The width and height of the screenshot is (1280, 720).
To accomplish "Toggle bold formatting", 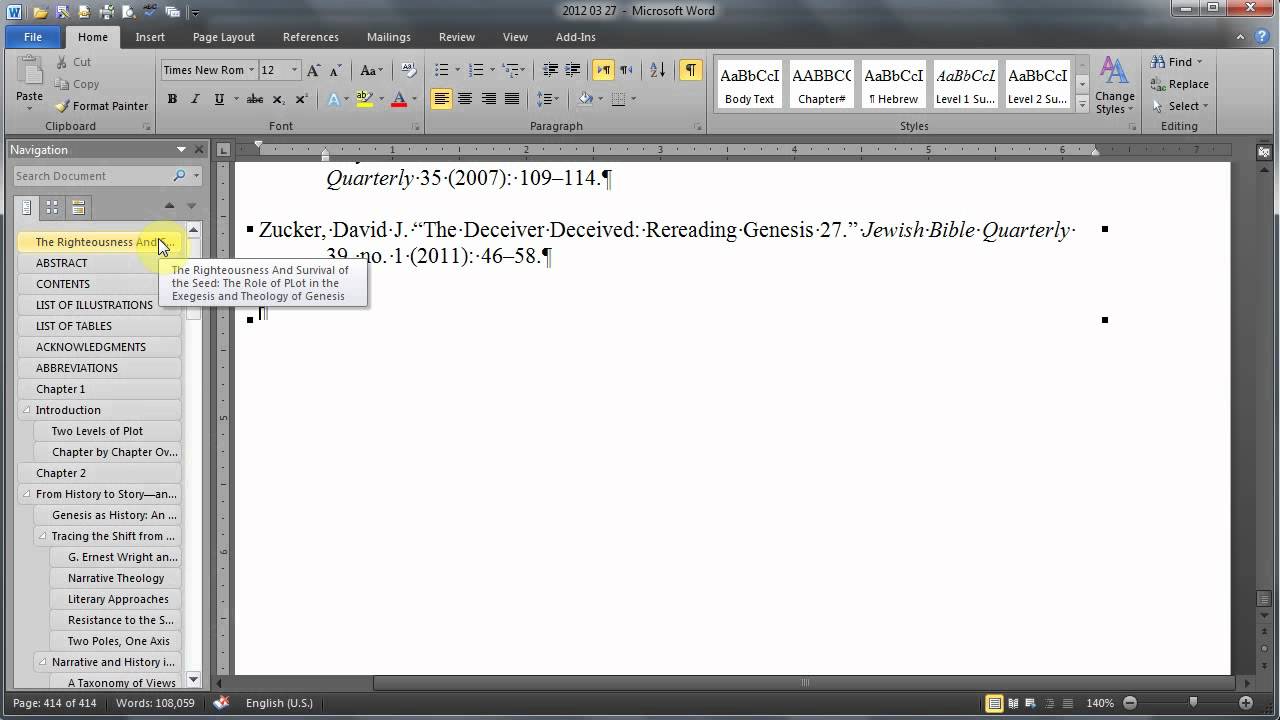I will tap(172, 99).
